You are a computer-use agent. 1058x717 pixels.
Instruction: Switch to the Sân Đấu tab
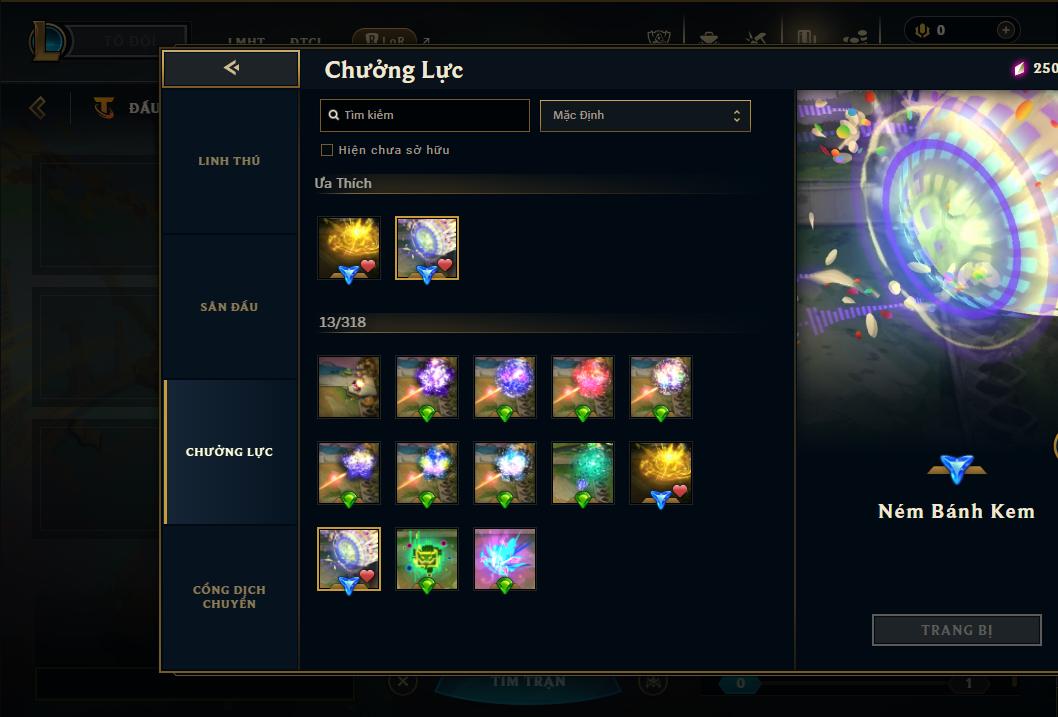pyautogui.click(x=229, y=307)
